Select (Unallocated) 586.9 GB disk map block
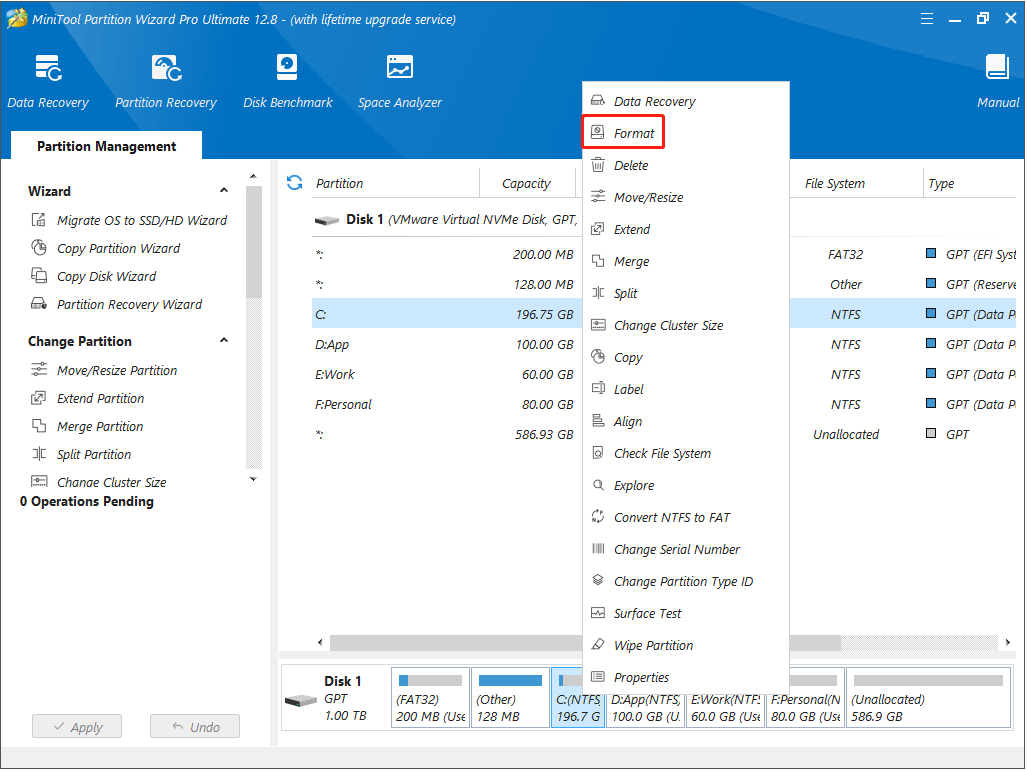The image size is (1027, 771). click(928, 698)
